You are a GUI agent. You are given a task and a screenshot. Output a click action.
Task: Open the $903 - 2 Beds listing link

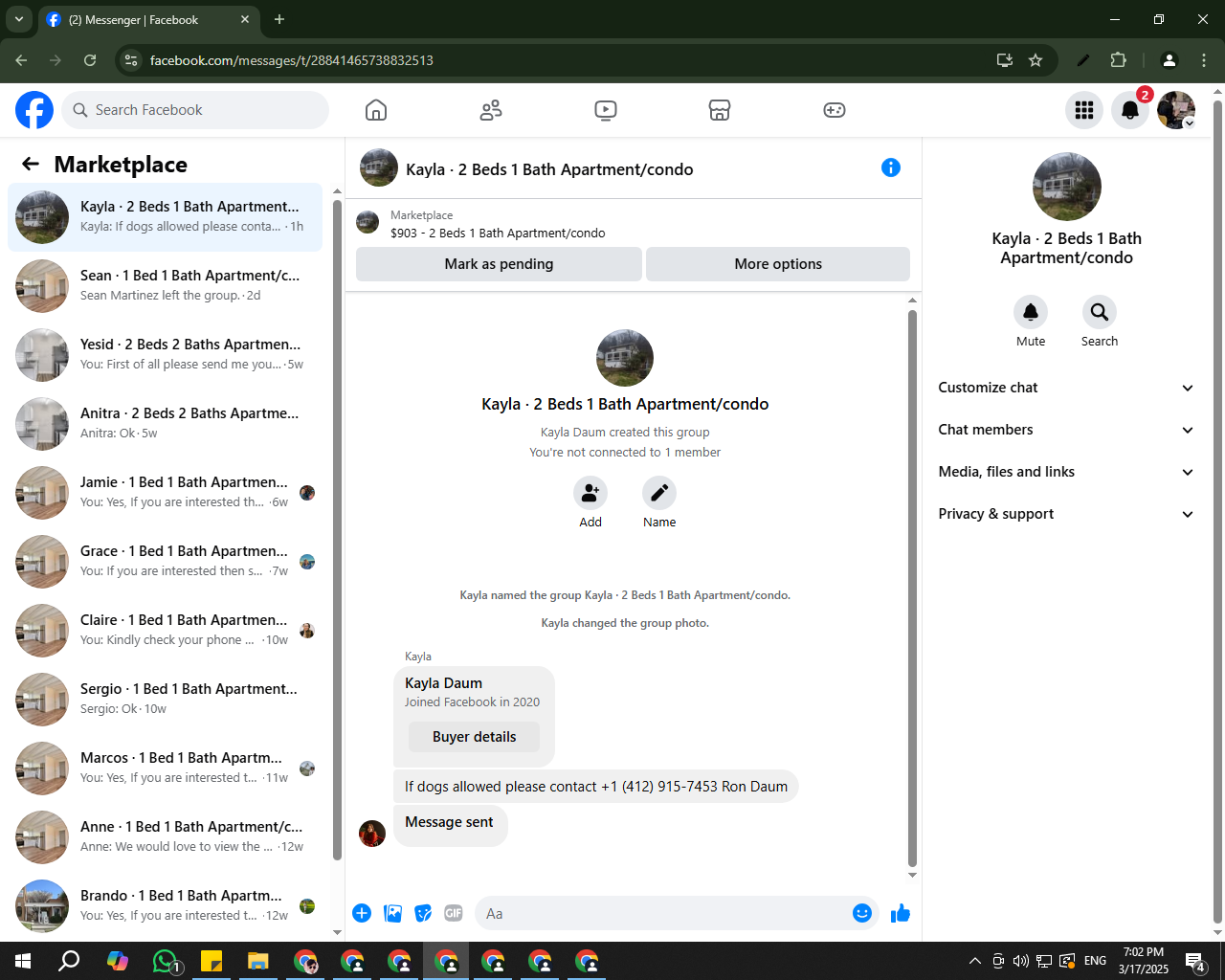498,233
